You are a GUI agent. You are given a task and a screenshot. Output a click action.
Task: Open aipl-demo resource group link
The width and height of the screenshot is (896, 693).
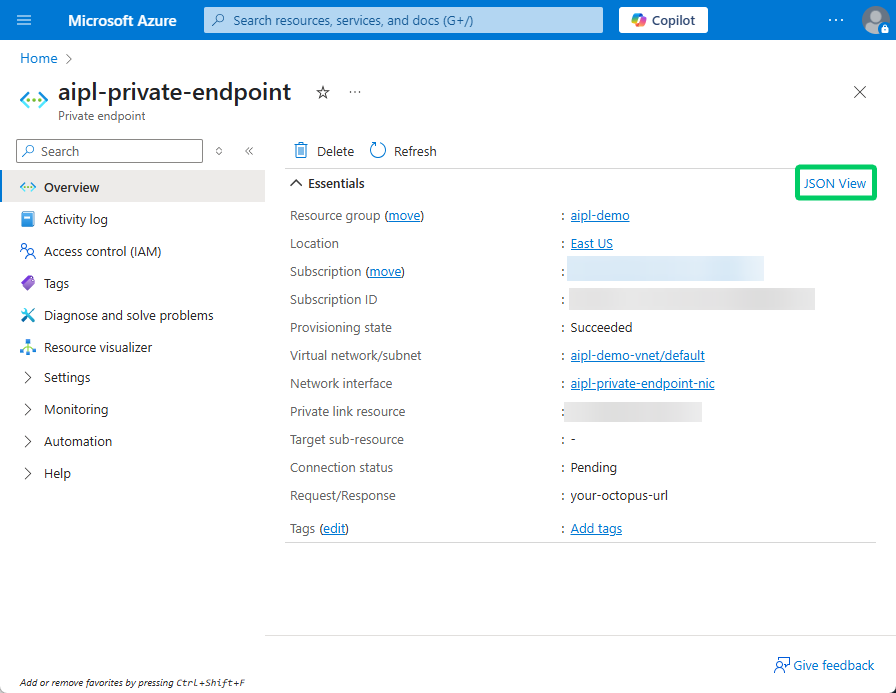coord(599,216)
